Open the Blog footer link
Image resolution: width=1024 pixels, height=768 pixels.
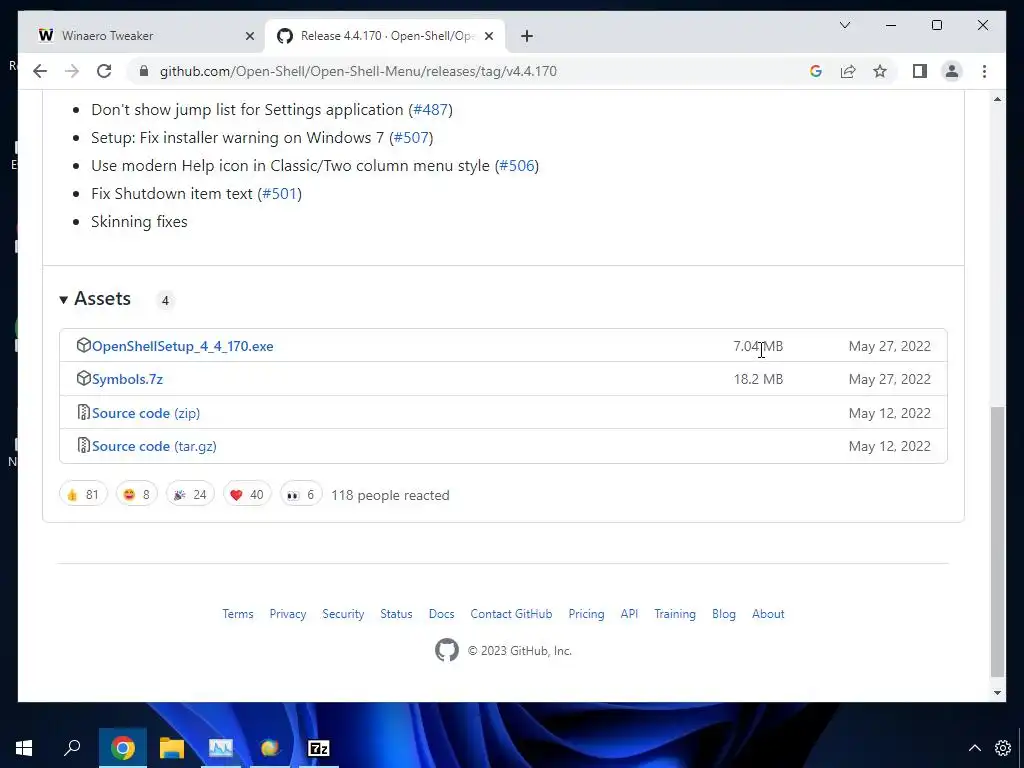click(x=724, y=614)
